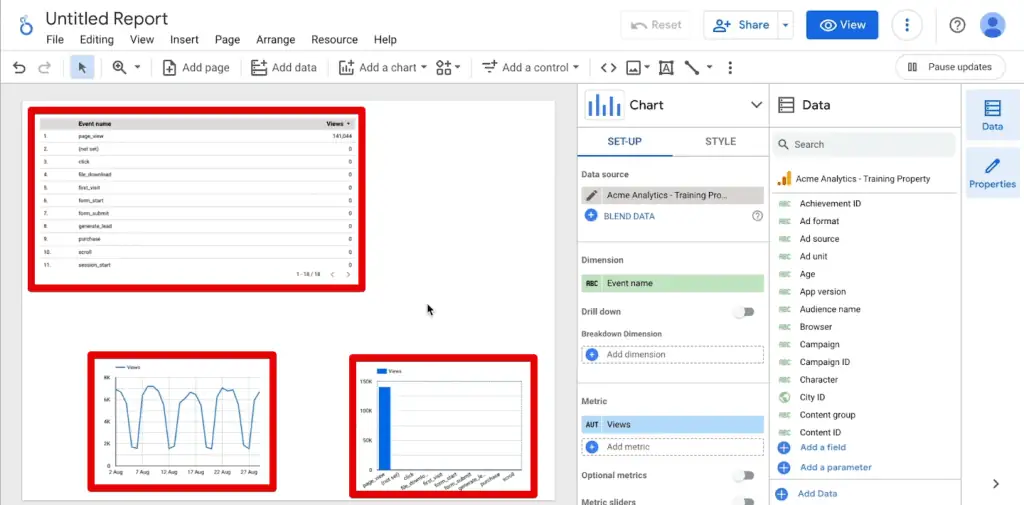Viewport: 1024px width, 505px height.
Task: Click the Pause updates button
Action: [x=950, y=67]
